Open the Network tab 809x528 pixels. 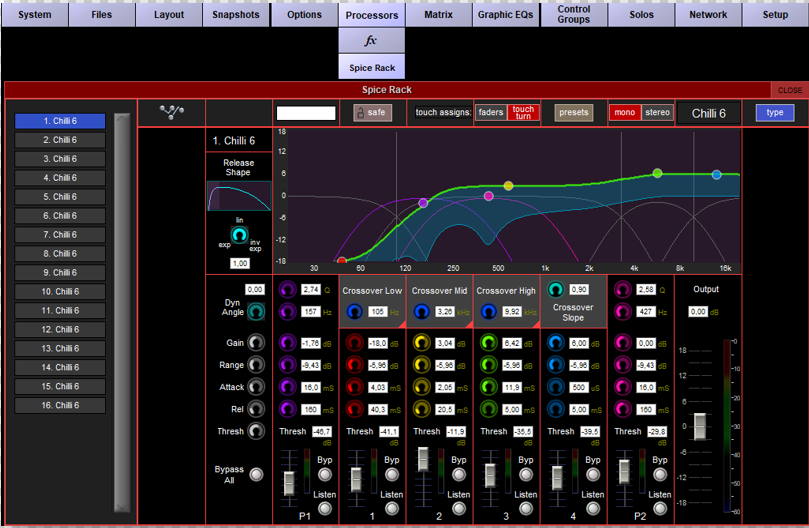pos(708,14)
